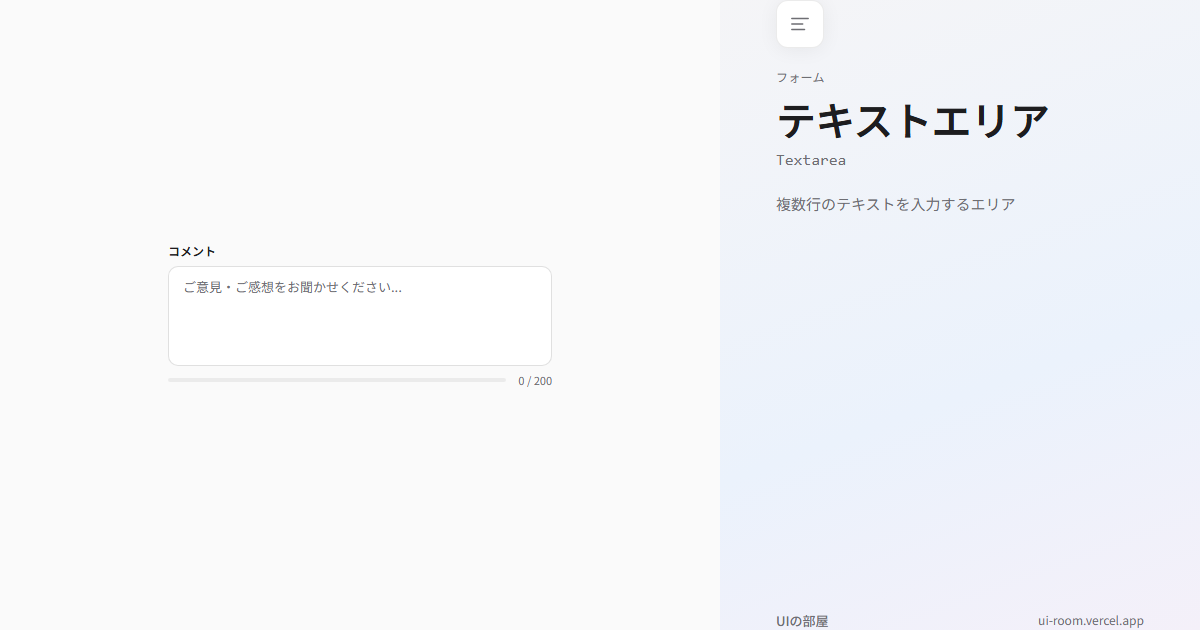Open the hamburger menu icon
This screenshot has height=630, width=1200.
coord(800,24)
